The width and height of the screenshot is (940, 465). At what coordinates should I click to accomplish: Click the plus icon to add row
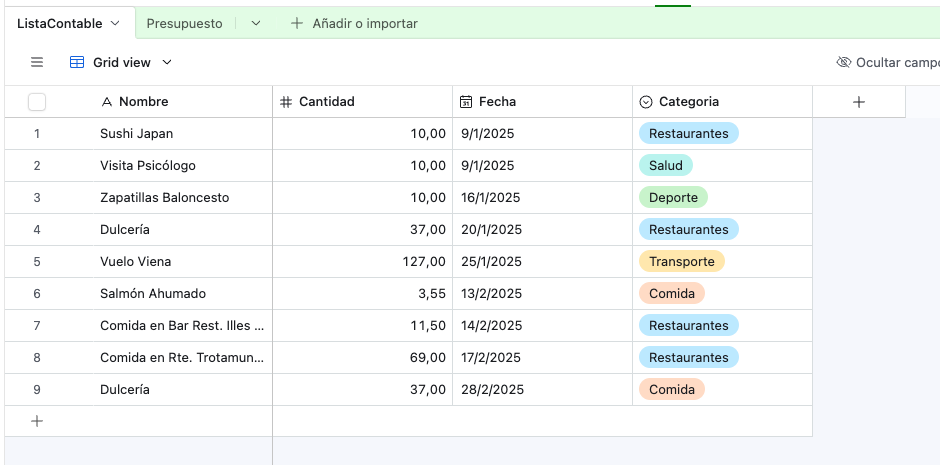tap(37, 421)
